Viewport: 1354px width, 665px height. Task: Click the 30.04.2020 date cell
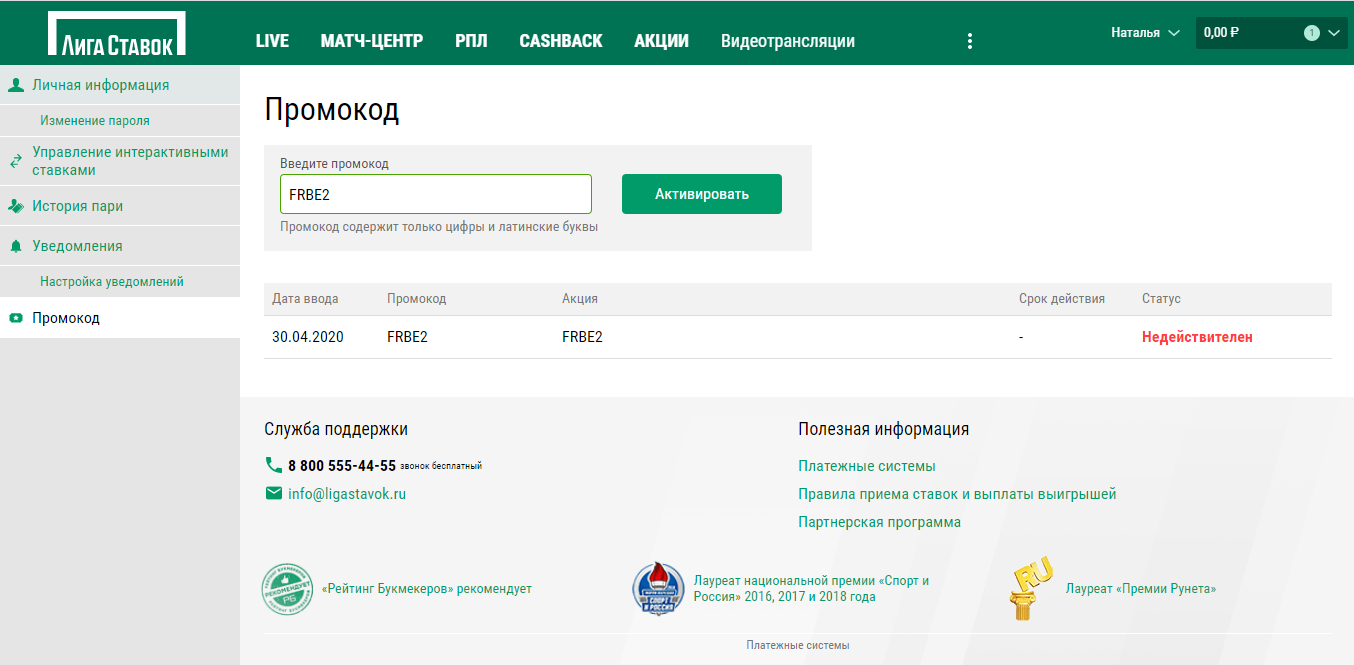308,337
